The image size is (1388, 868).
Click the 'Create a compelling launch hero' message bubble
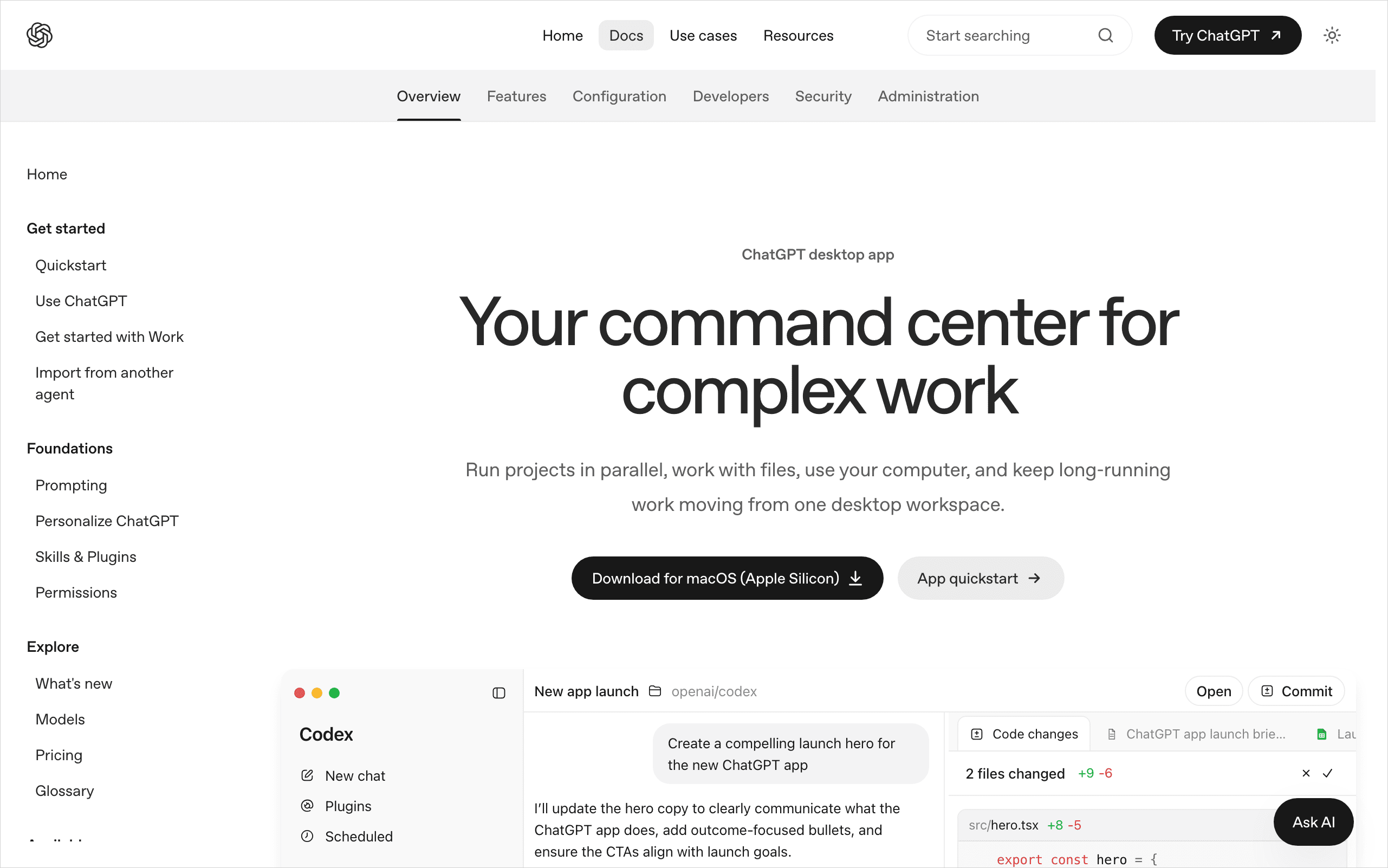790,754
